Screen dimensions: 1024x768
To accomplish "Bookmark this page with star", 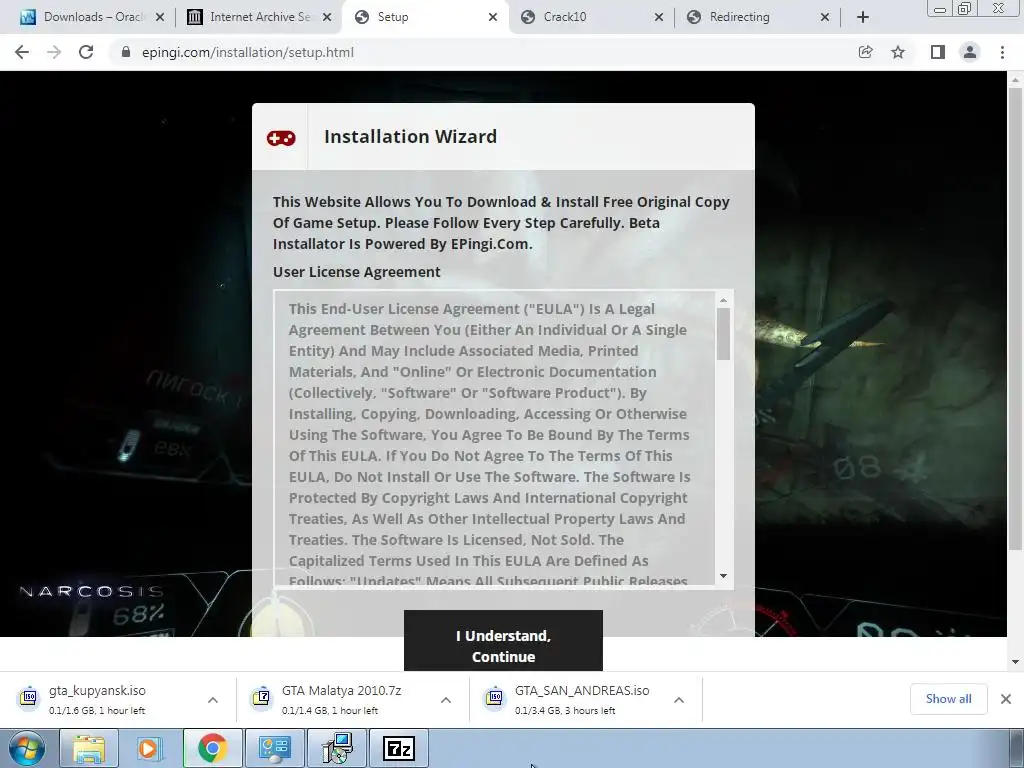I will [898, 52].
